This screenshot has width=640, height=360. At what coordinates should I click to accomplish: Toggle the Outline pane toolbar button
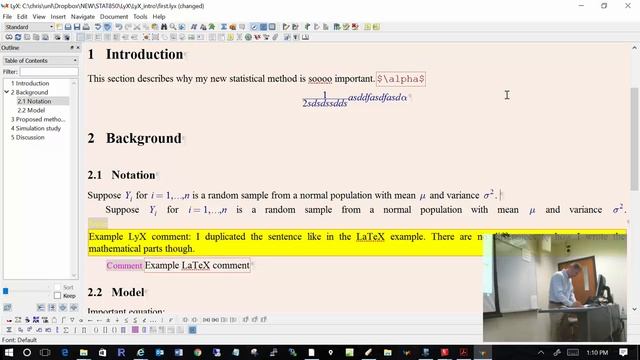coord(254,27)
